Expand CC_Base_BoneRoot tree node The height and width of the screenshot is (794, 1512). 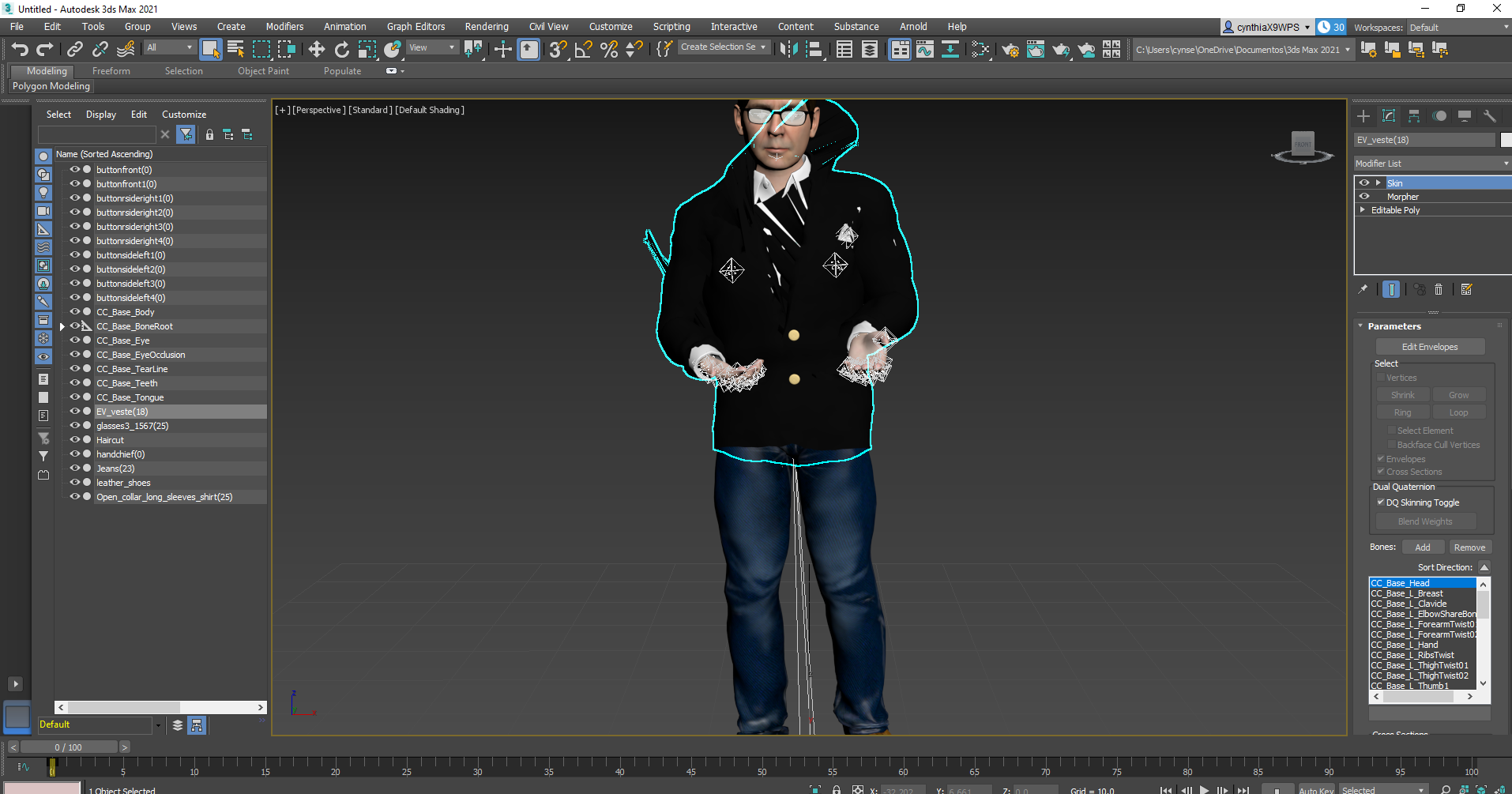coord(62,326)
